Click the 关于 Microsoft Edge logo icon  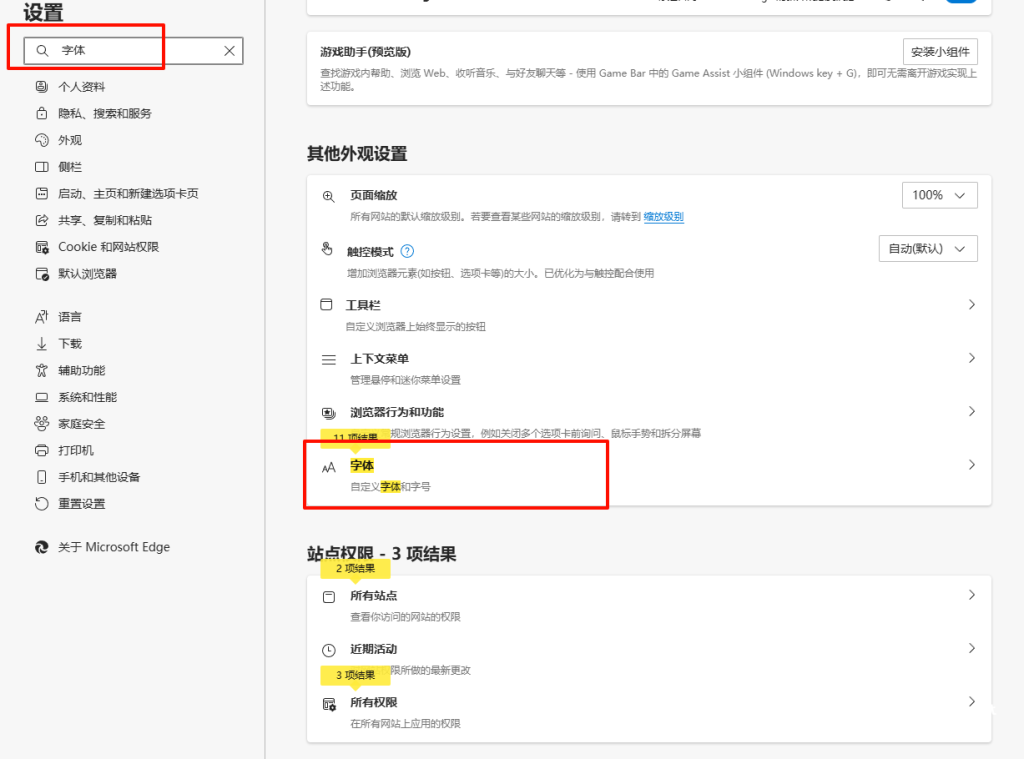coord(42,547)
